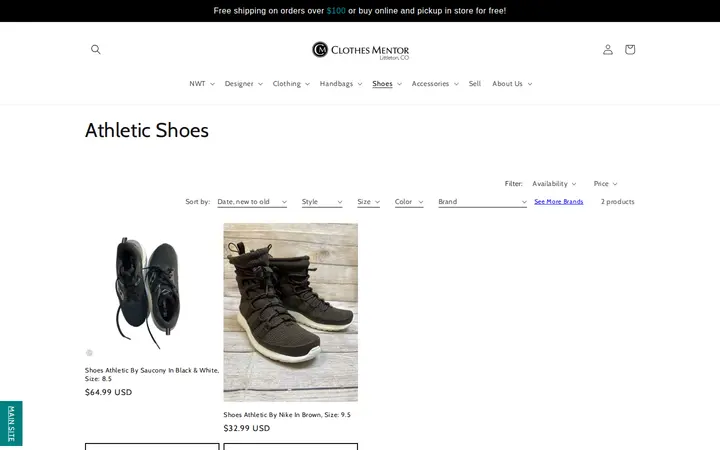
Task: Expand the Designer menu
Action: pos(243,84)
